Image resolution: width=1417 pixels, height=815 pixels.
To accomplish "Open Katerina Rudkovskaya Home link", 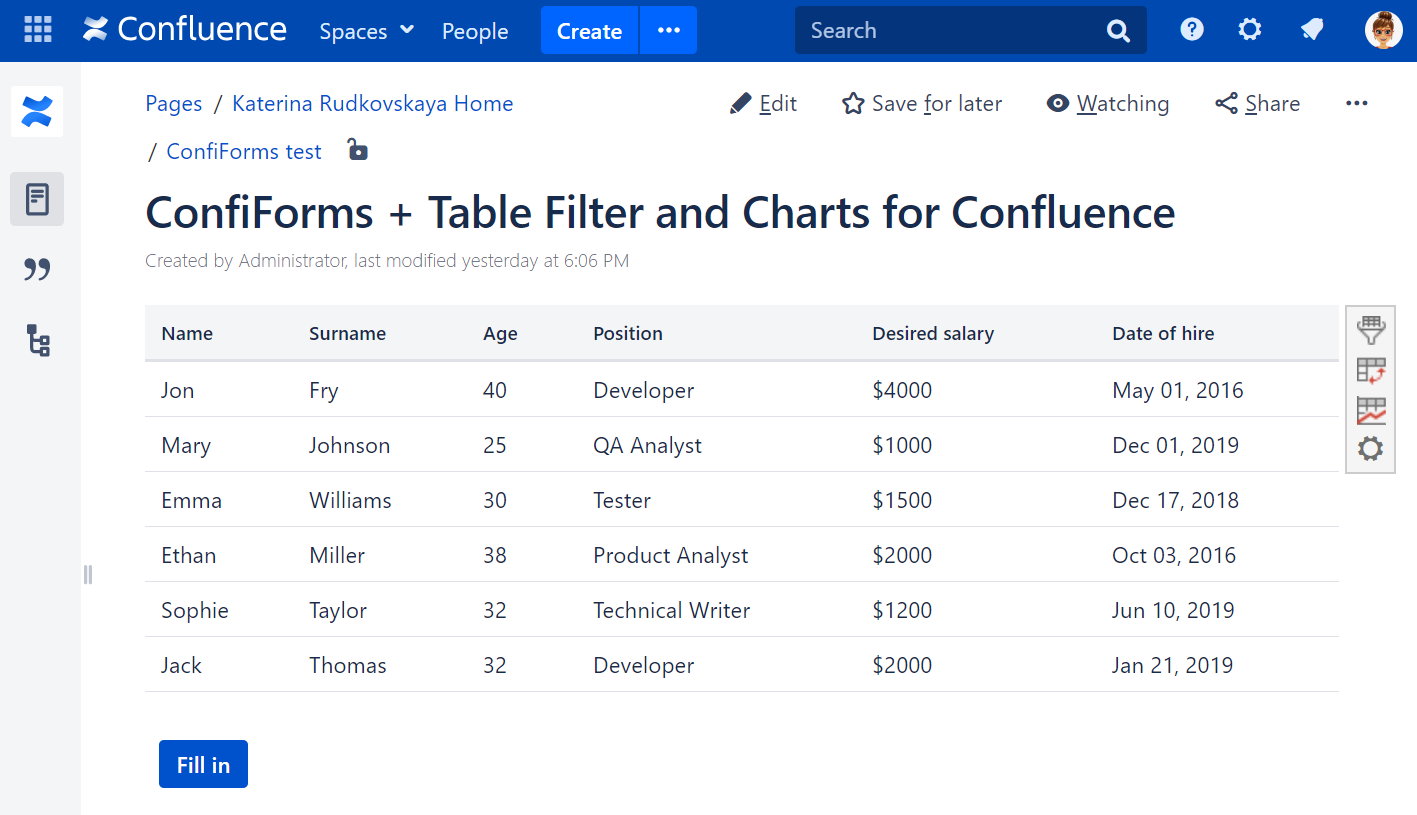I will 372,103.
